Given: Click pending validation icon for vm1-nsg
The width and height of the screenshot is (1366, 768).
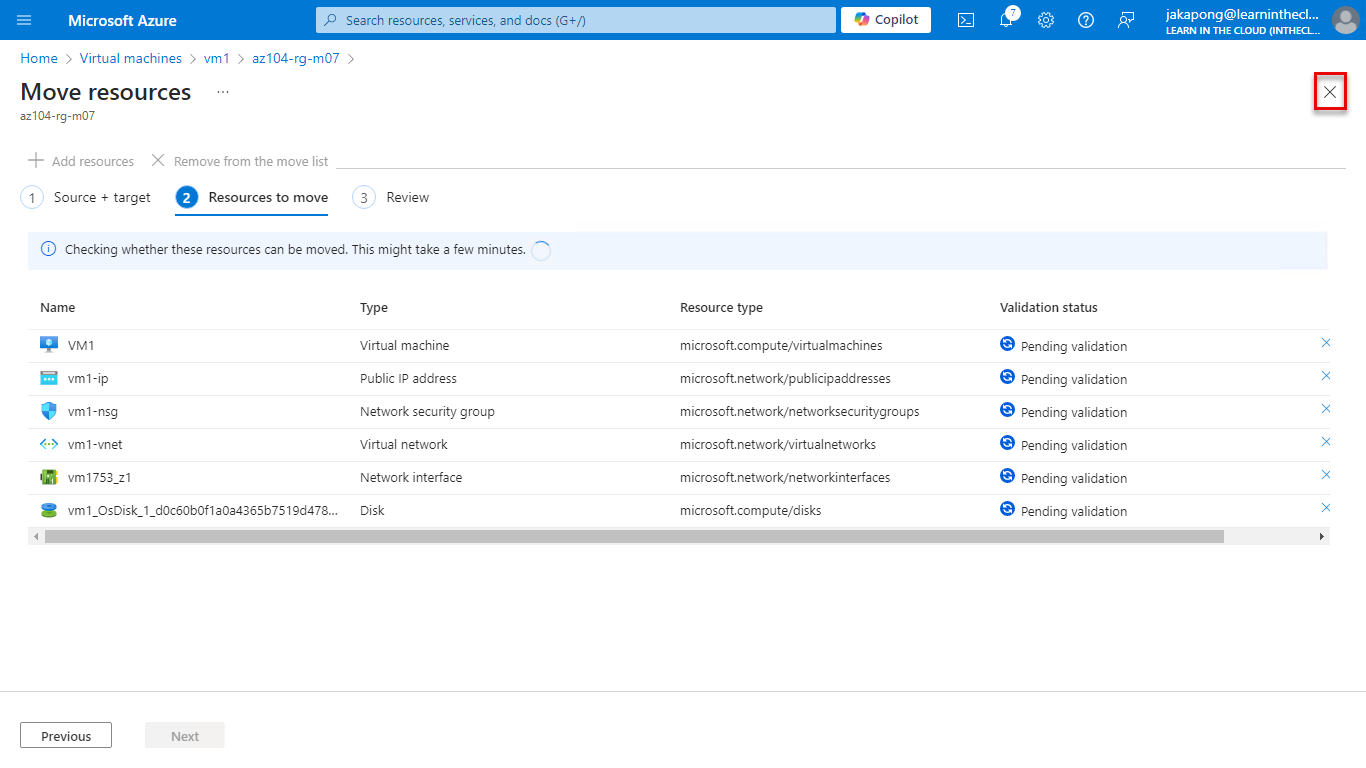Looking at the screenshot, I should [1007, 410].
